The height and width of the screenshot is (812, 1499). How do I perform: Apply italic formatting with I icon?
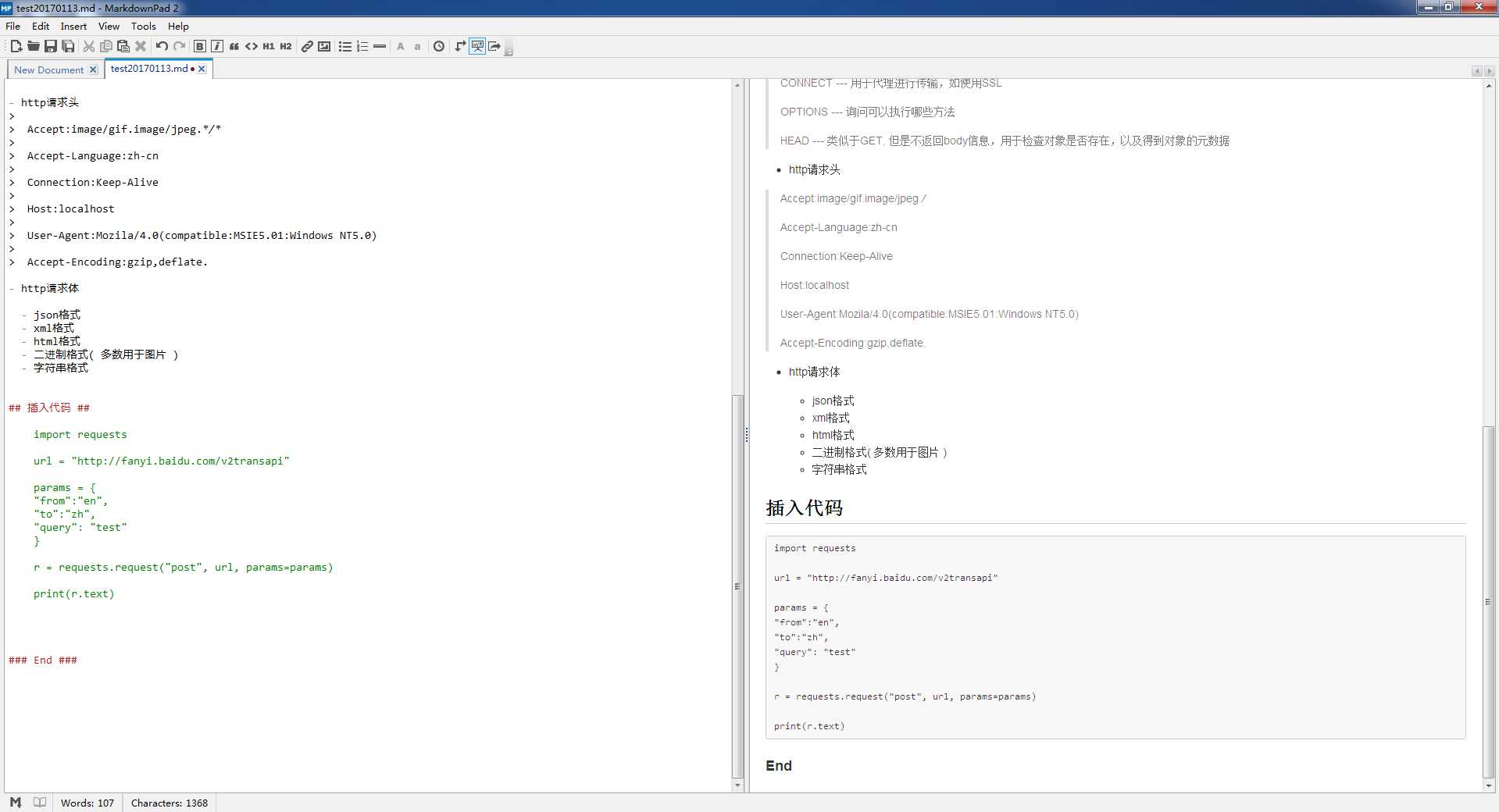coord(217,47)
